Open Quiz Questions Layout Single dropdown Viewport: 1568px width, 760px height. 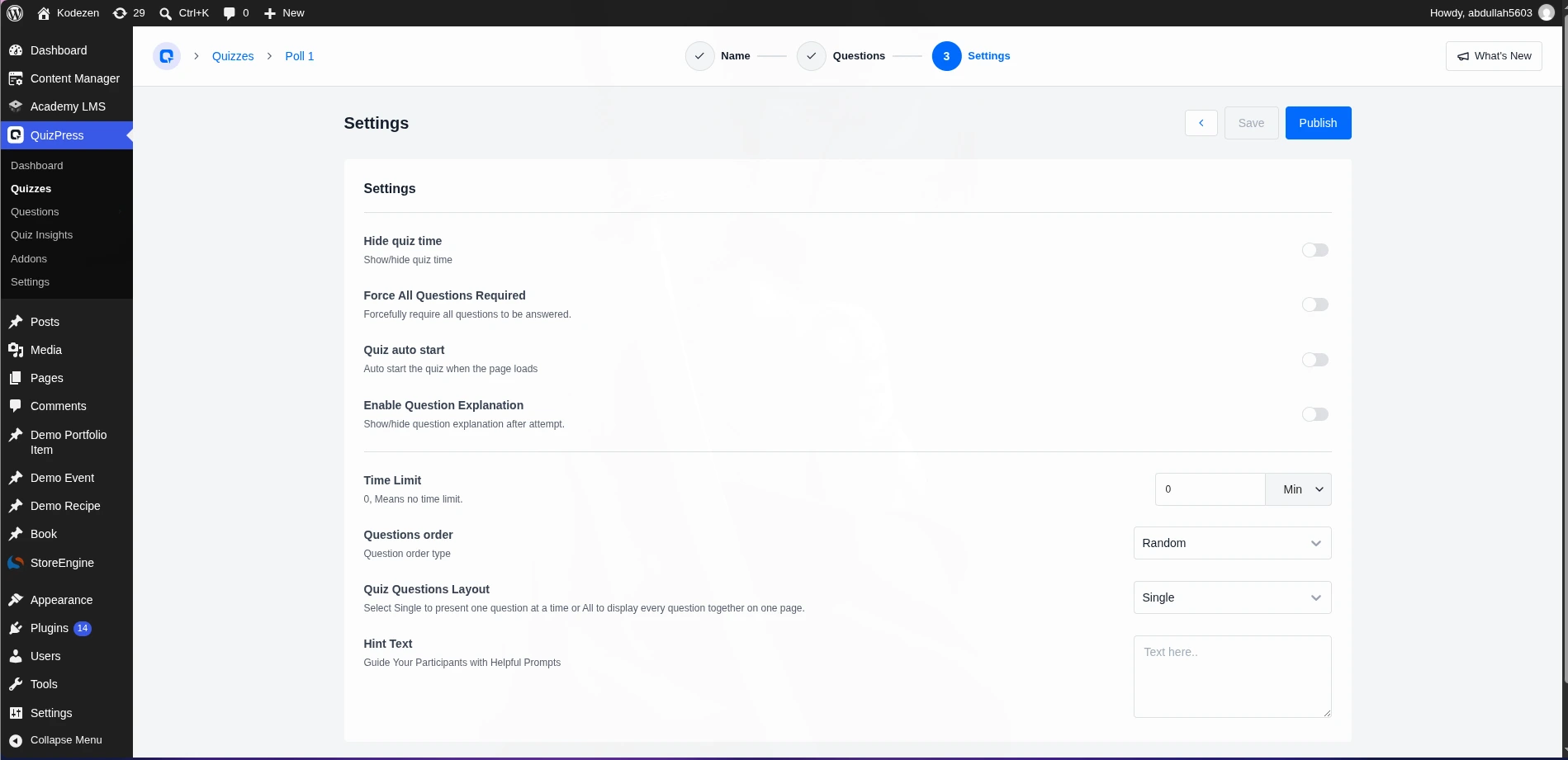[1232, 597]
